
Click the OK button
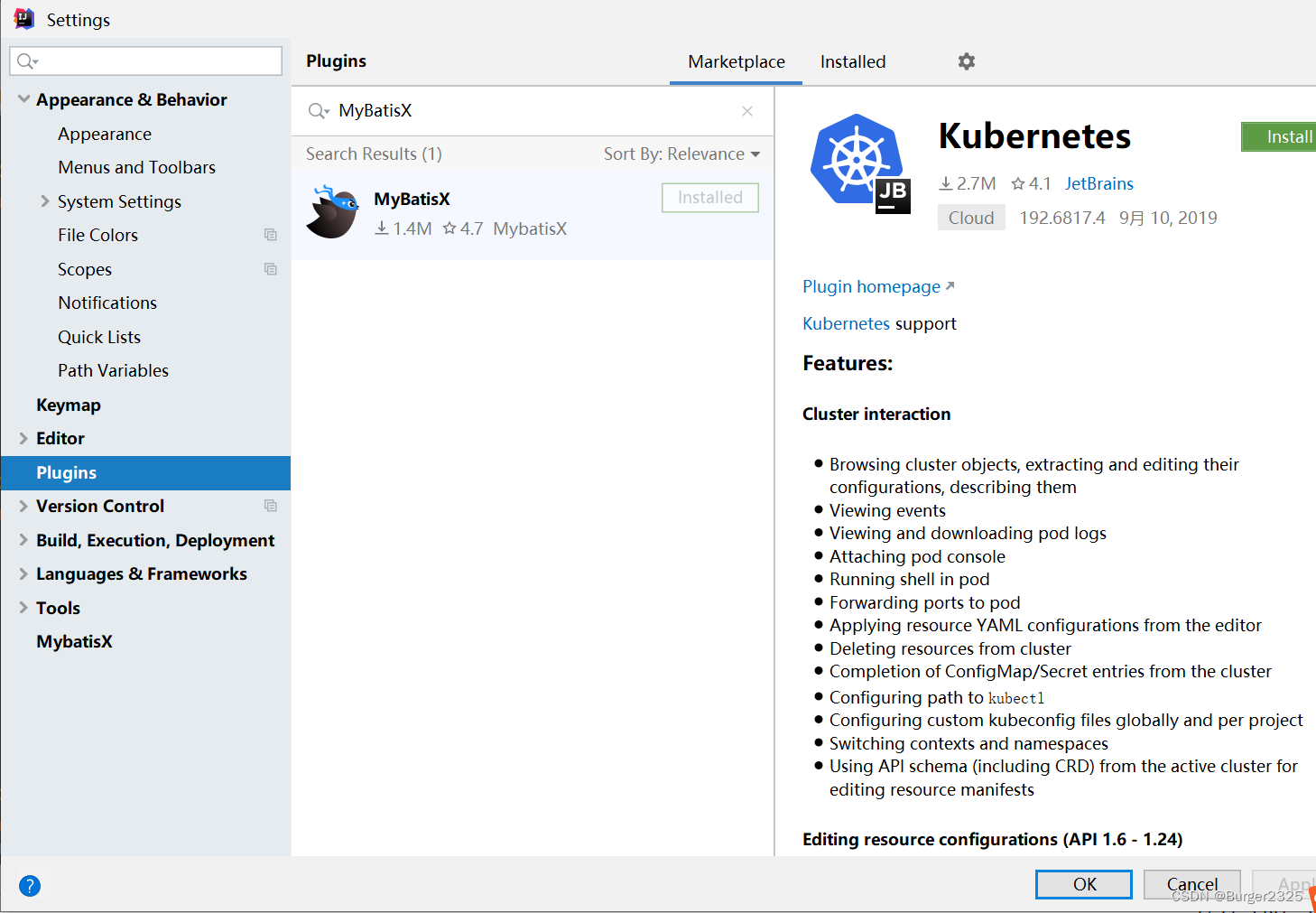coord(1084,884)
